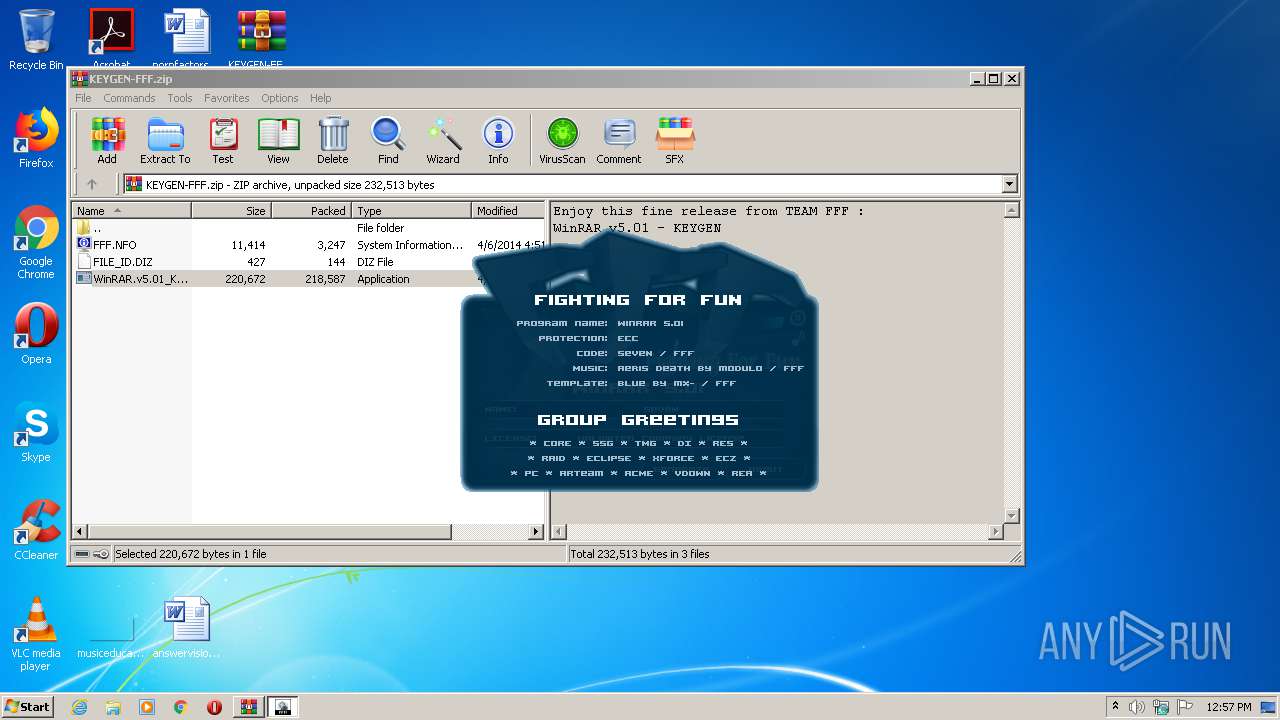Open the Tools menu
Screen dimensions: 1280x720
[x=180, y=98]
